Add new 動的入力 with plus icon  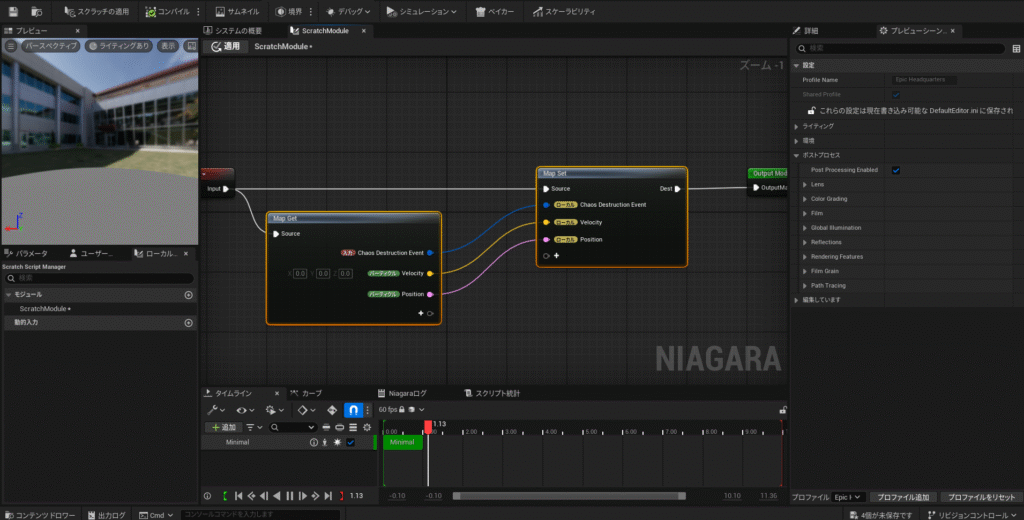pyautogui.click(x=189, y=323)
